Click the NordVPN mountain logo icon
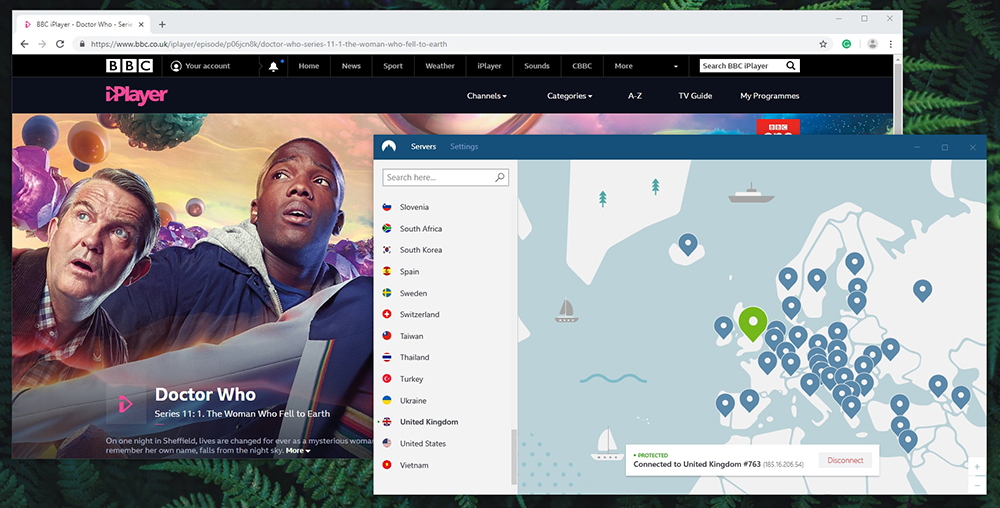The width and height of the screenshot is (1000, 508). coord(389,147)
